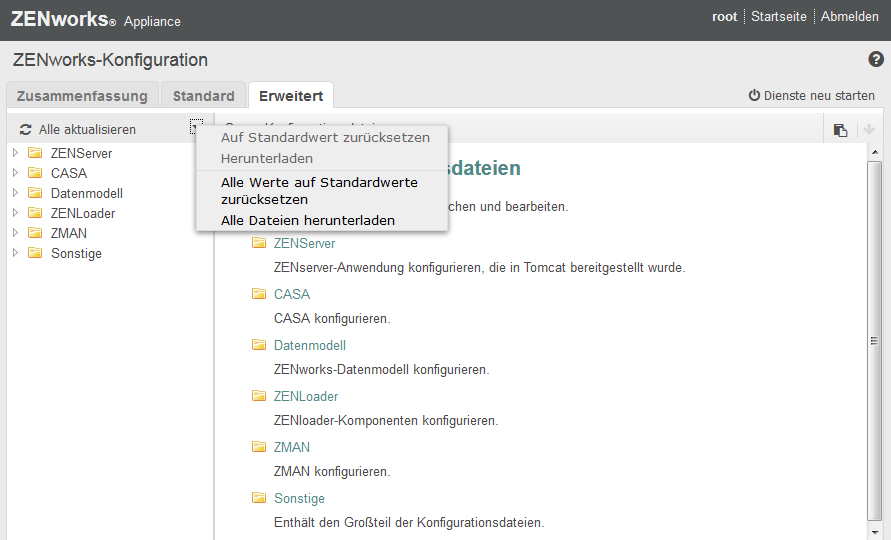The height and width of the screenshot is (540, 891).
Task: Go to Startseite in the header
Action: (x=778, y=17)
